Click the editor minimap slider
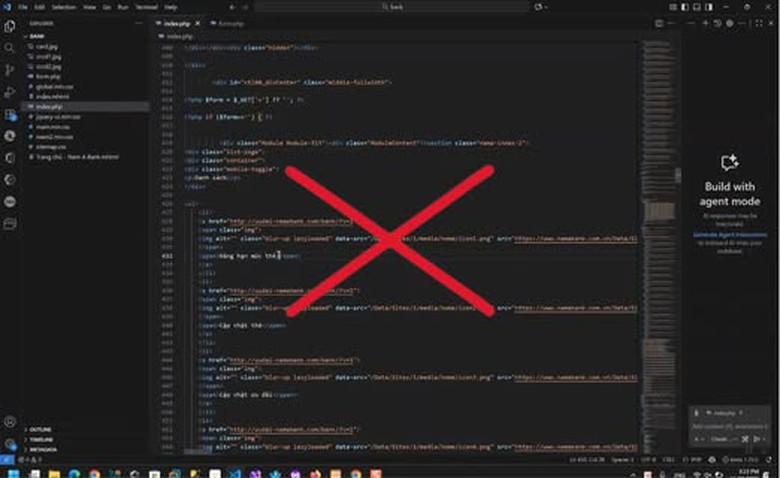This screenshot has height=478, width=780. coord(660,176)
